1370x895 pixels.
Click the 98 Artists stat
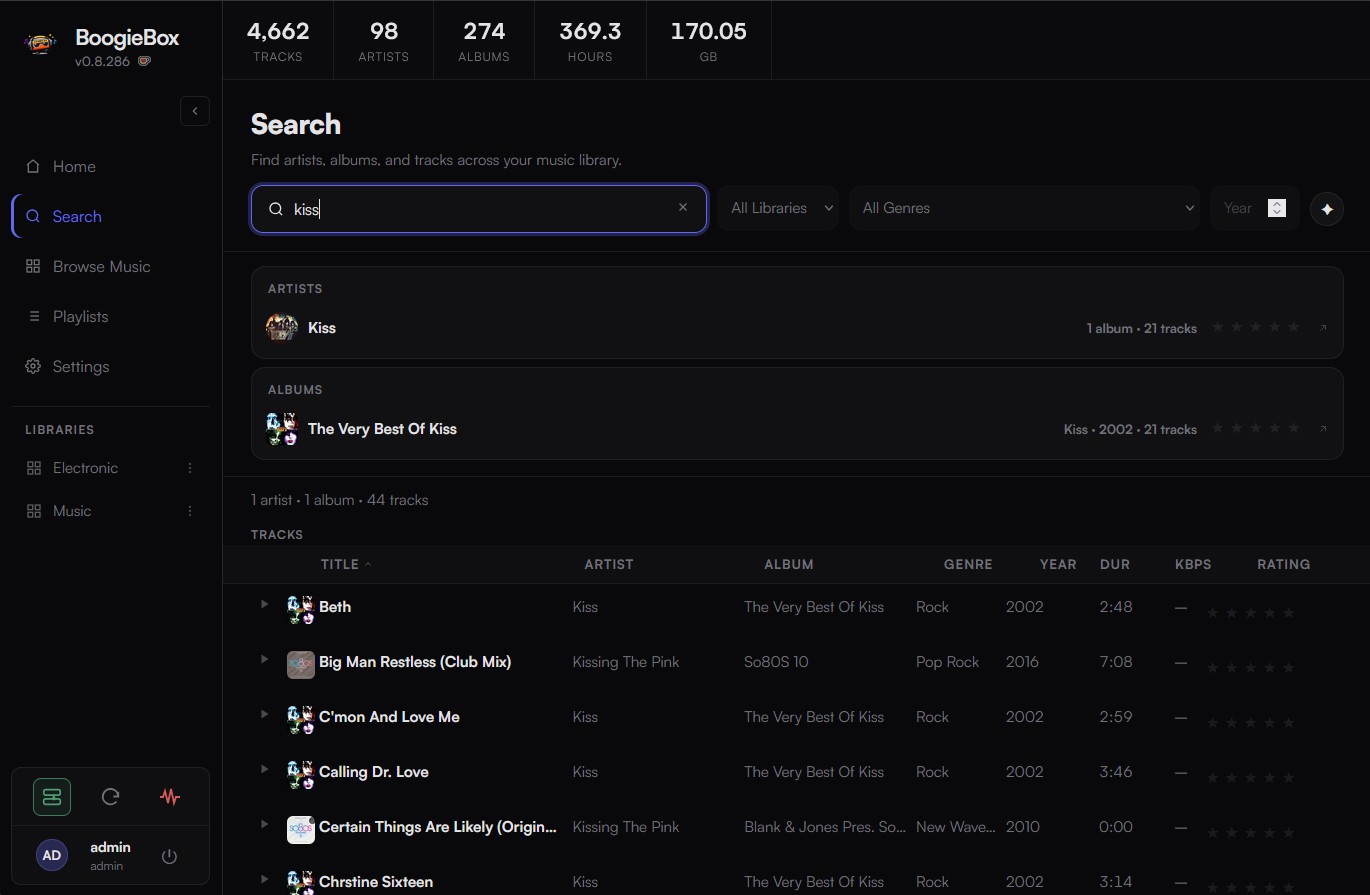[384, 40]
